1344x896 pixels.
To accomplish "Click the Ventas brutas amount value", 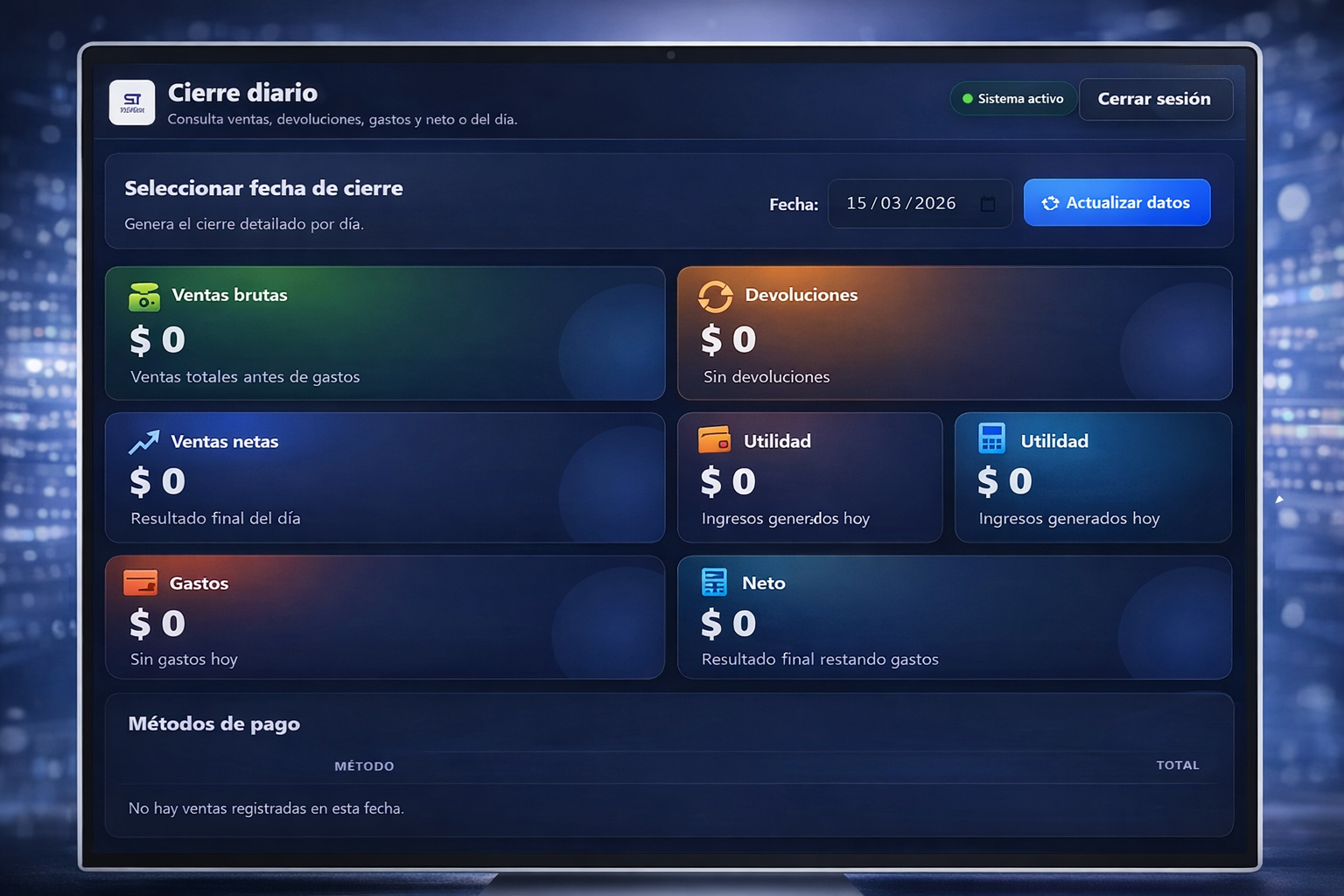I will (157, 339).
